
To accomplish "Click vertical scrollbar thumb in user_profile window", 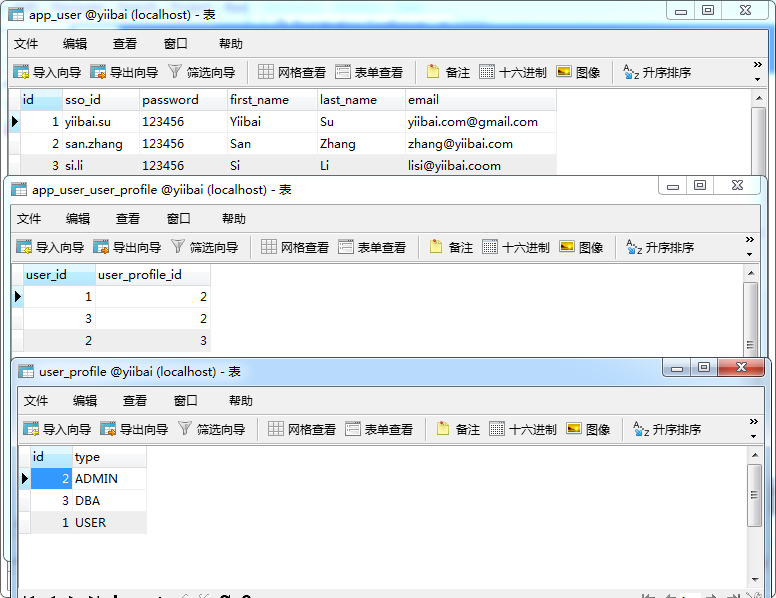I will [754, 495].
